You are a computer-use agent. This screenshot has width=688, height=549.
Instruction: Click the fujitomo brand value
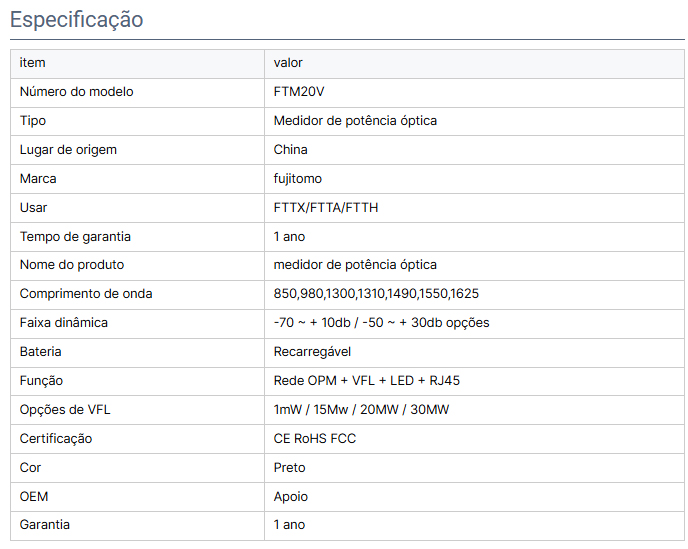pyautogui.click(x=298, y=179)
